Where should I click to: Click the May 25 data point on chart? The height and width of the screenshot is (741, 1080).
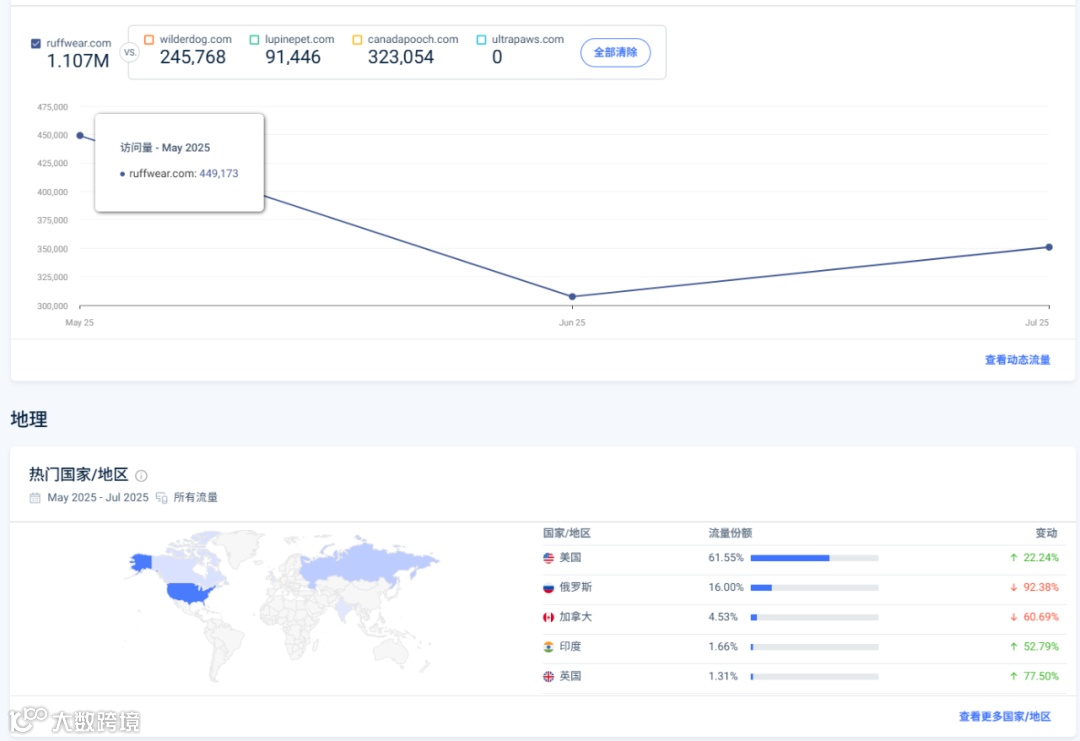point(80,136)
